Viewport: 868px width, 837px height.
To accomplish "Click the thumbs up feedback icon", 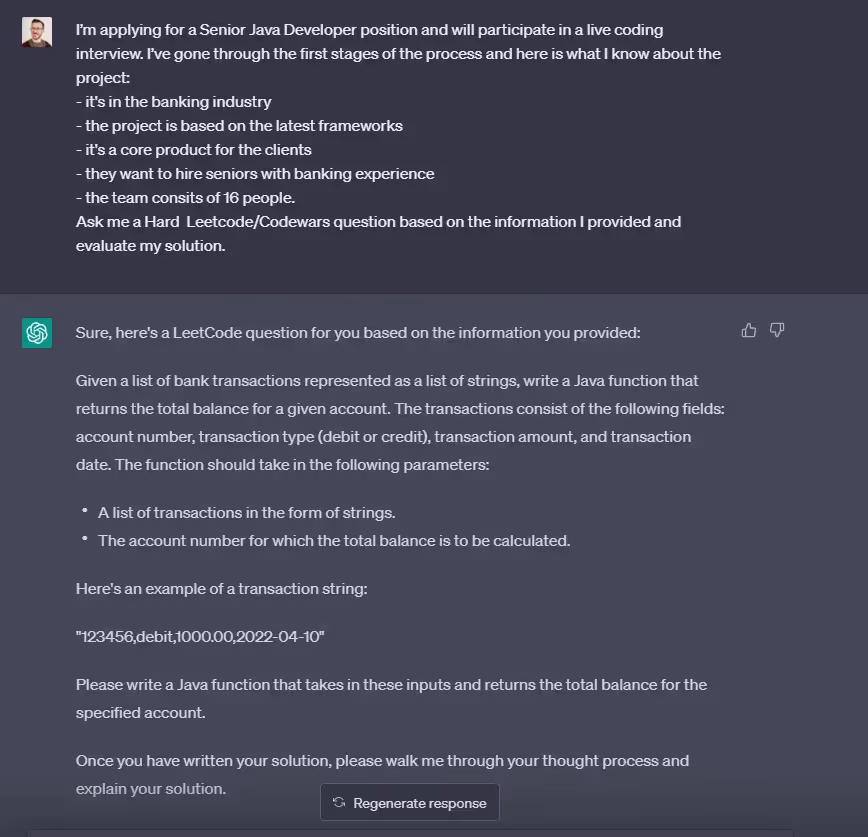I will point(748,329).
